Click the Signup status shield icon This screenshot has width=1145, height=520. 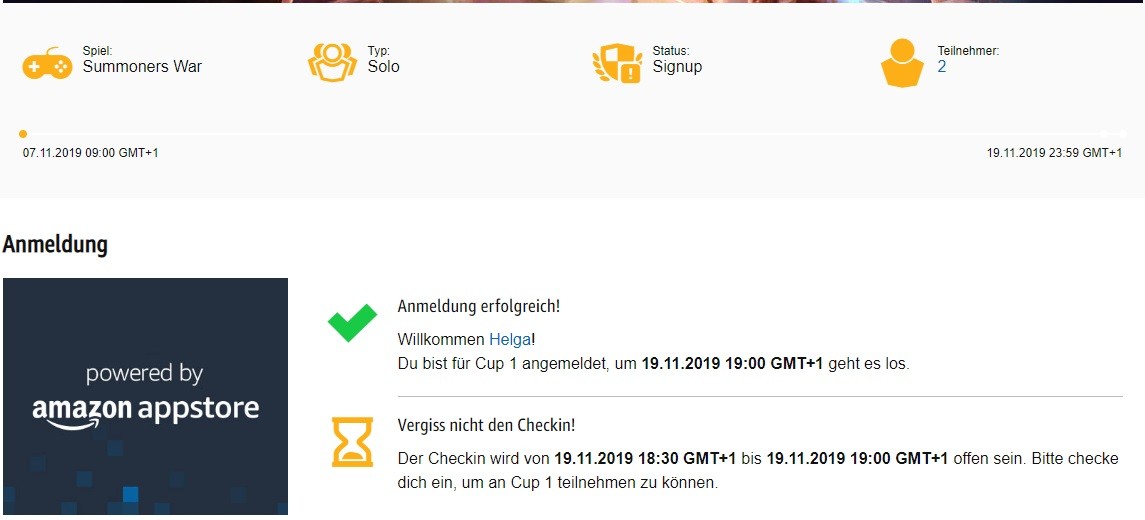point(617,64)
